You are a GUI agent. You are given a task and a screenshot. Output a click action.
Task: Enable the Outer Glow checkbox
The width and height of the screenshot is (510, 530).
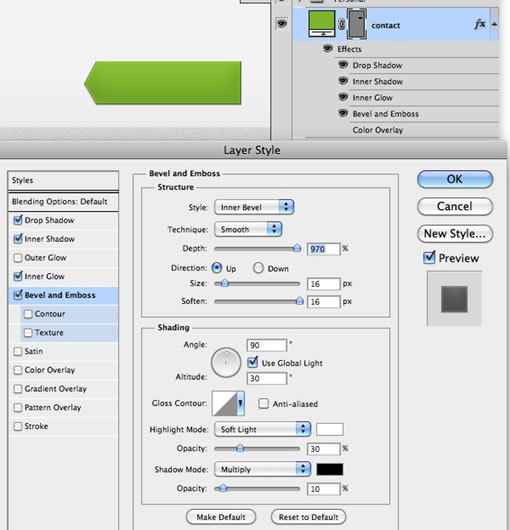pos(18,258)
